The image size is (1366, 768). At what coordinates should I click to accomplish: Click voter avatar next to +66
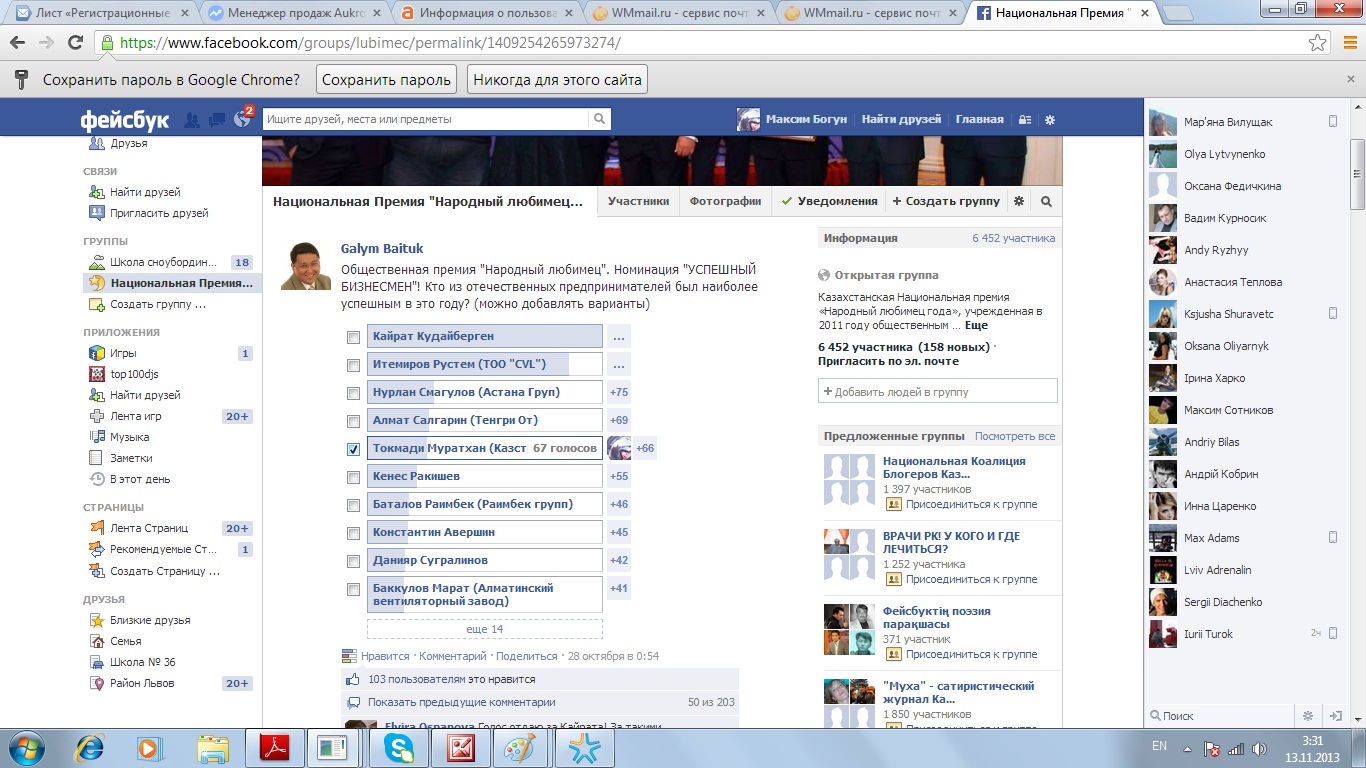coord(619,448)
